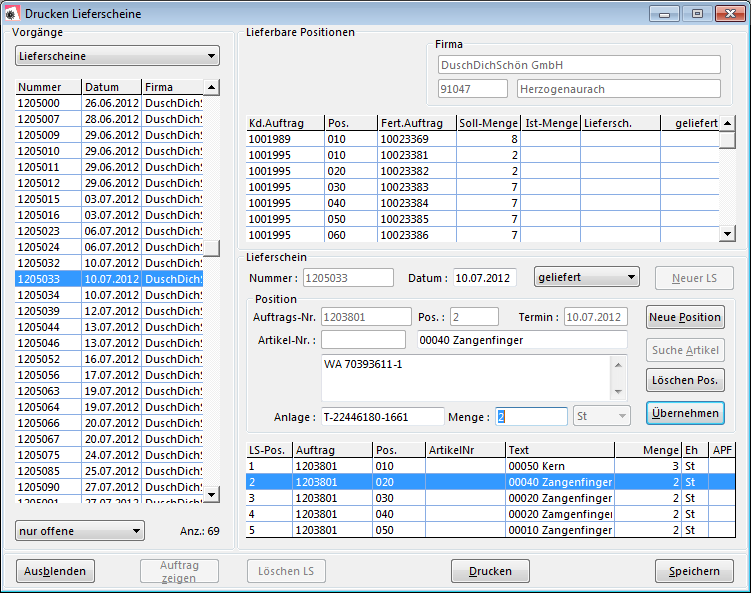
Task: Click the Übernehmen button
Action: [685, 413]
